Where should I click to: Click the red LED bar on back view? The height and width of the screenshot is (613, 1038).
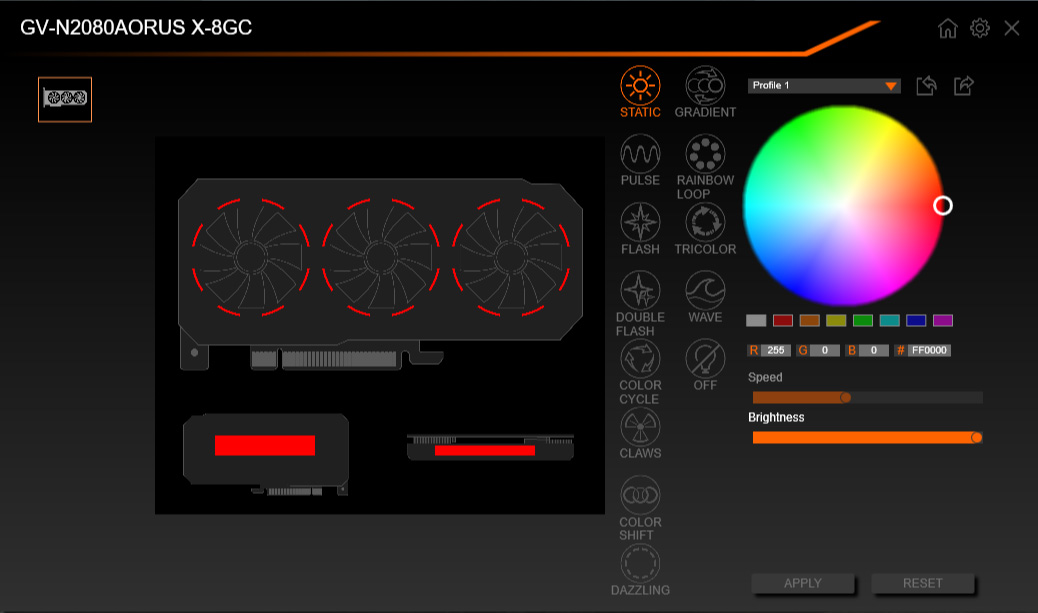[x=265, y=446]
